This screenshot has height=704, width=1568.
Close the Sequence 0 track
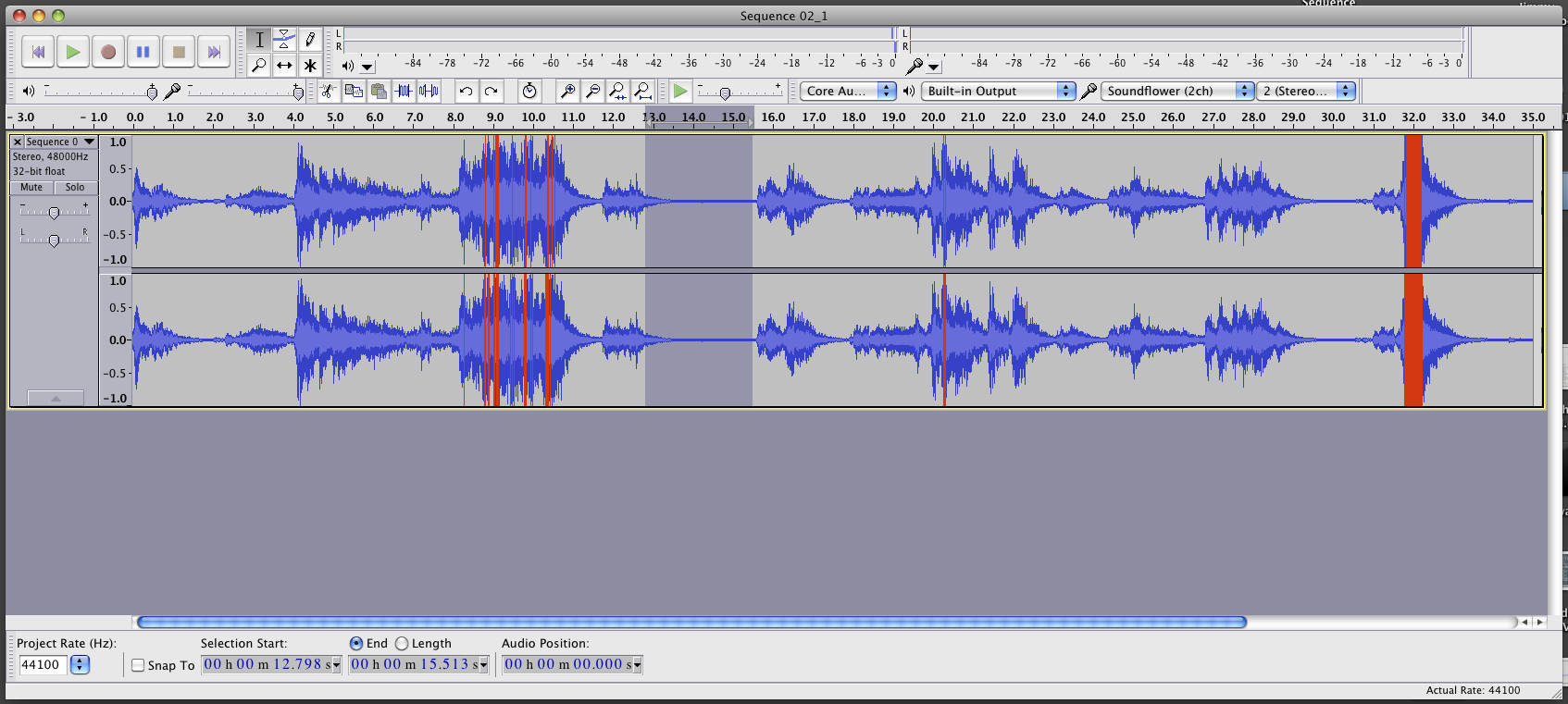(x=18, y=142)
